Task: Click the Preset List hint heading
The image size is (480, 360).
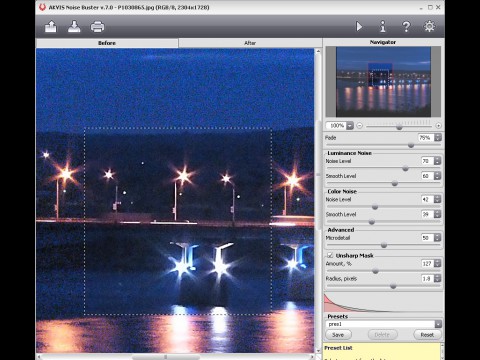Action: (338, 348)
